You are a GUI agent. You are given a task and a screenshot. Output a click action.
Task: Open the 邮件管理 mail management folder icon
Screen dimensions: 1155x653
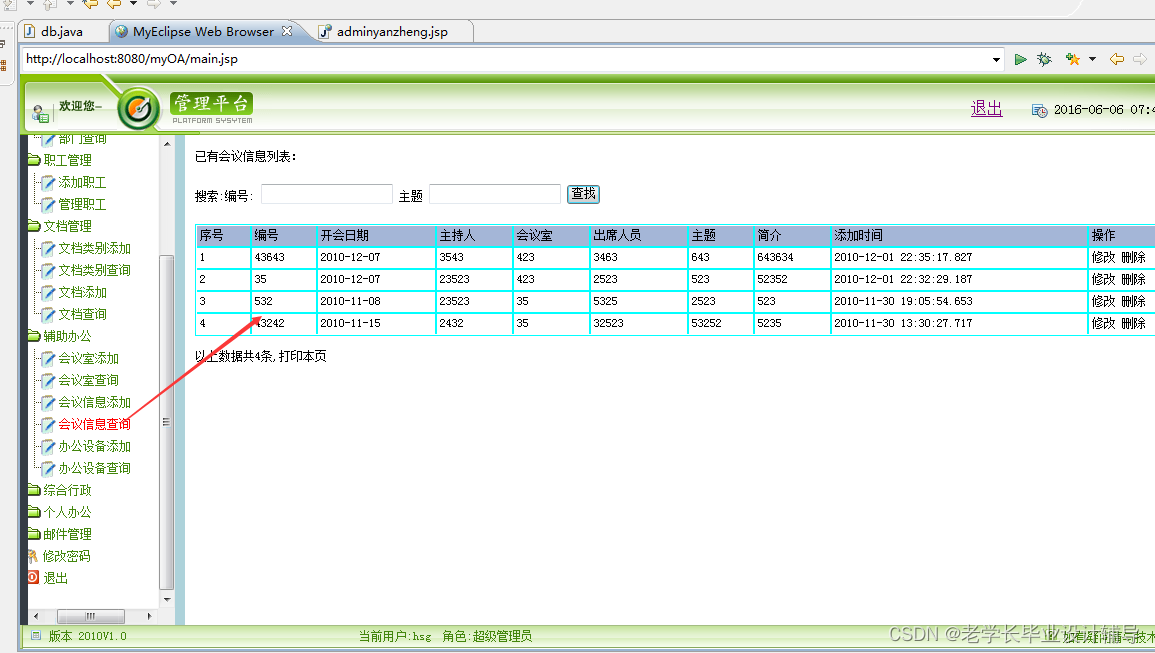(32, 533)
